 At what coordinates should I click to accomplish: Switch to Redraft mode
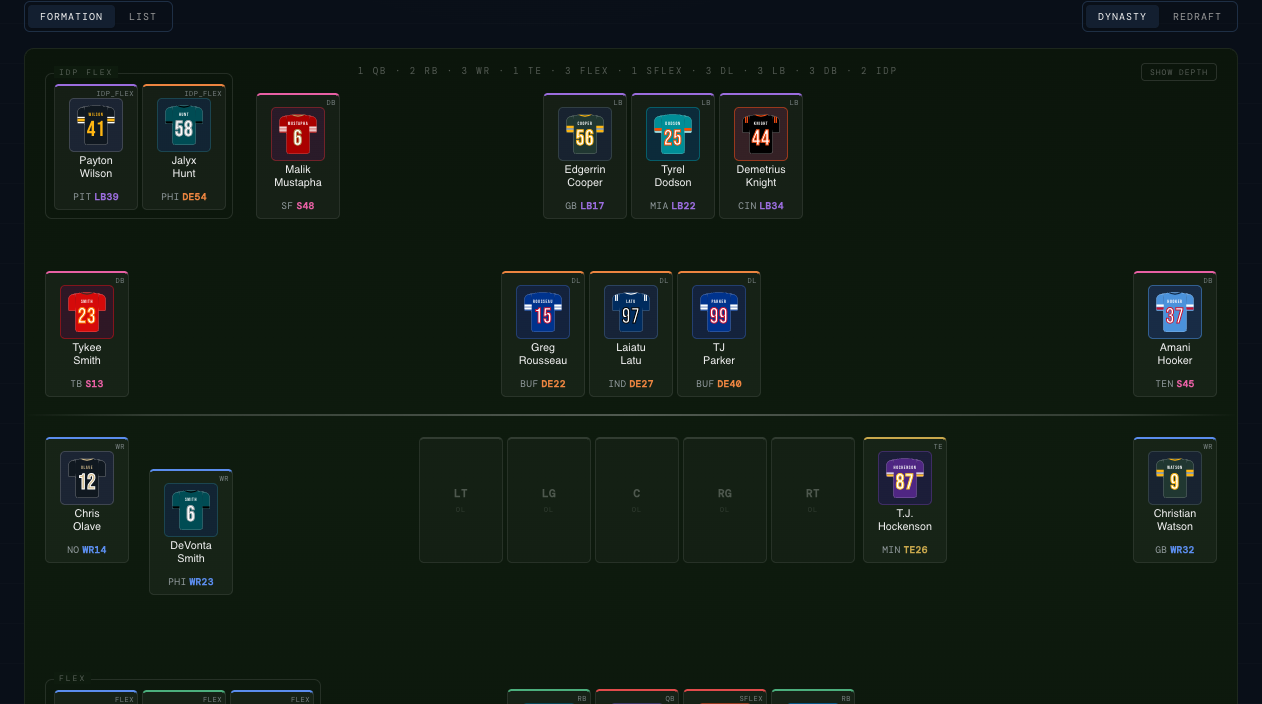coord(1197,17)
